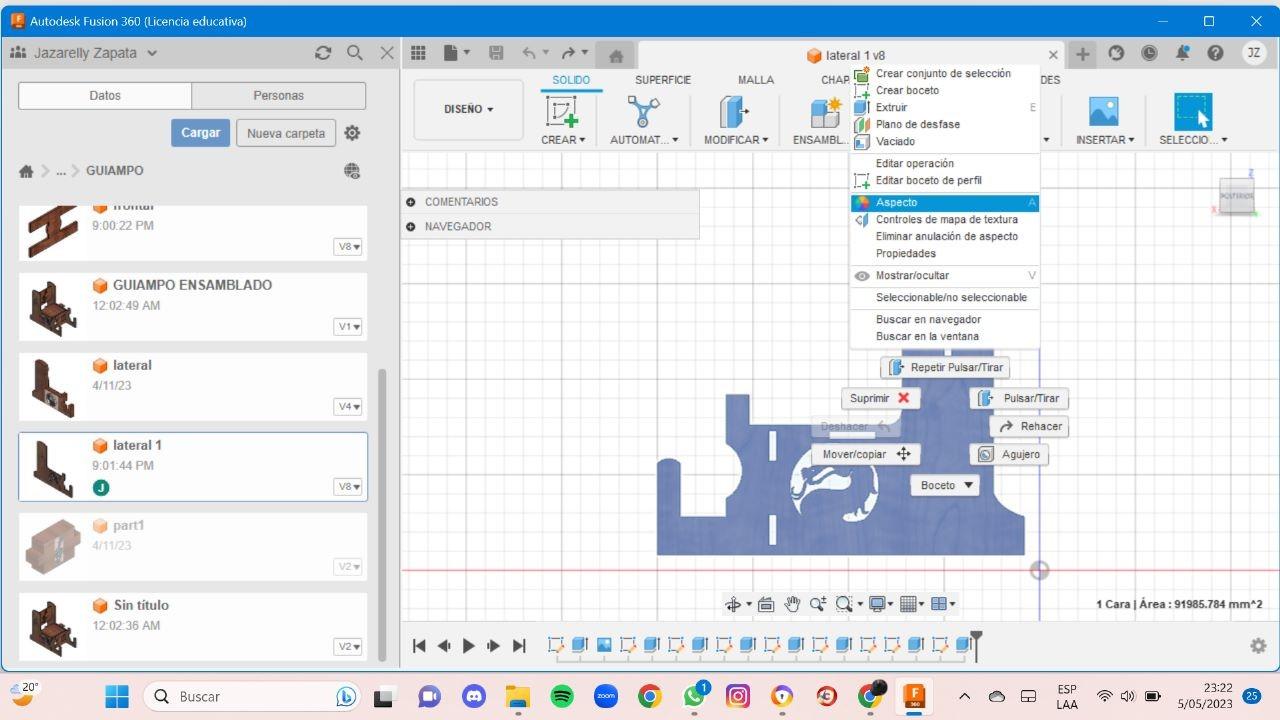Screen dimensions: 1280x720
Task: Choose Crear boceto from the context menu
Action: 944,90
